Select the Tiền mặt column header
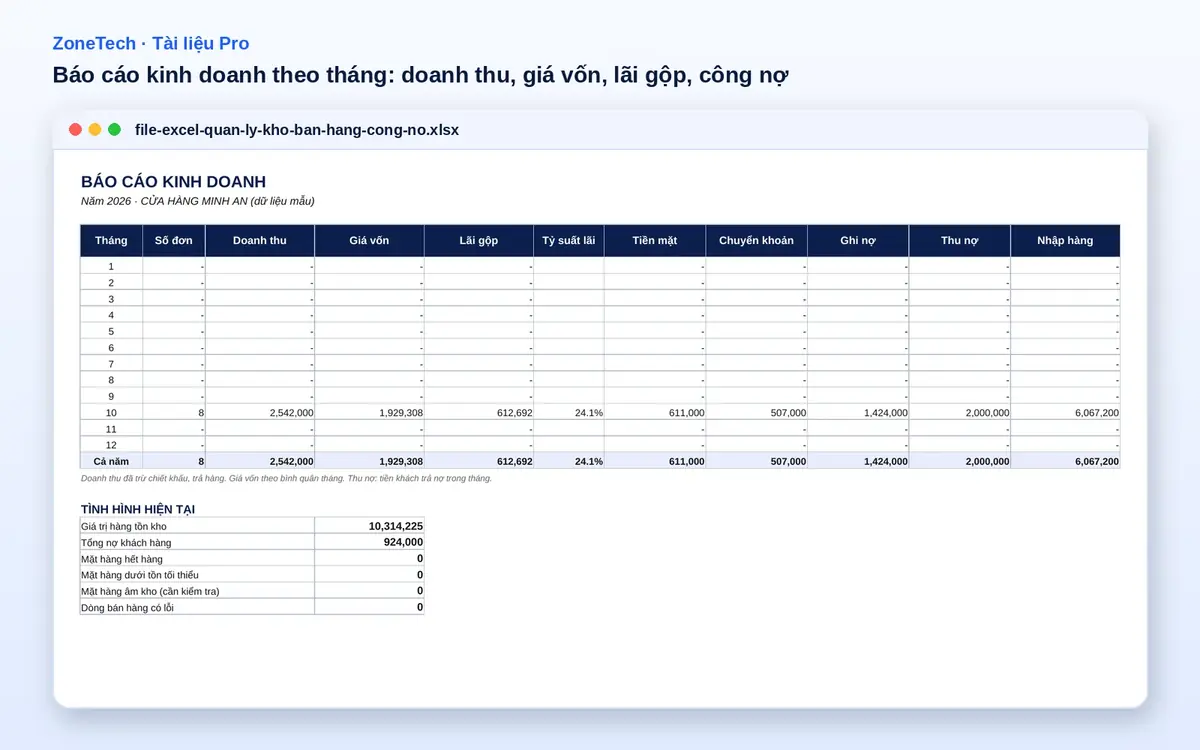 pyautogui.click(x=655, y=241)
